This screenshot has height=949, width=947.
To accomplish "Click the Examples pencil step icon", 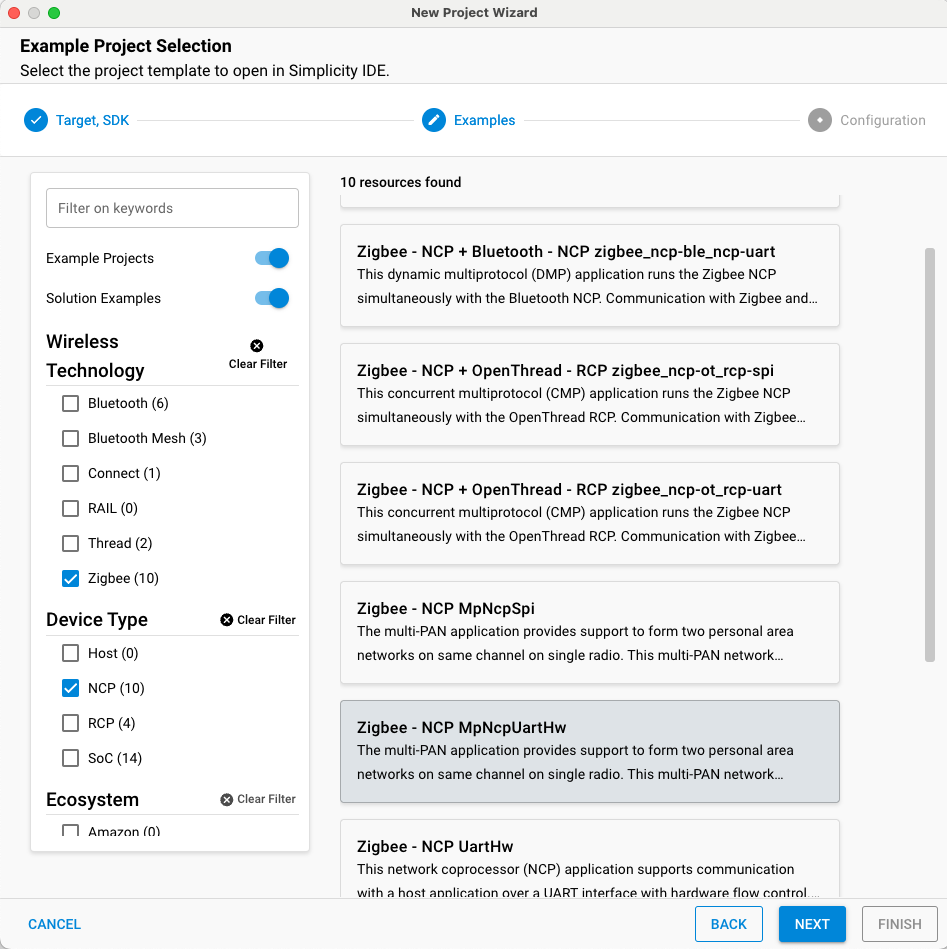I will pos(434,120).
